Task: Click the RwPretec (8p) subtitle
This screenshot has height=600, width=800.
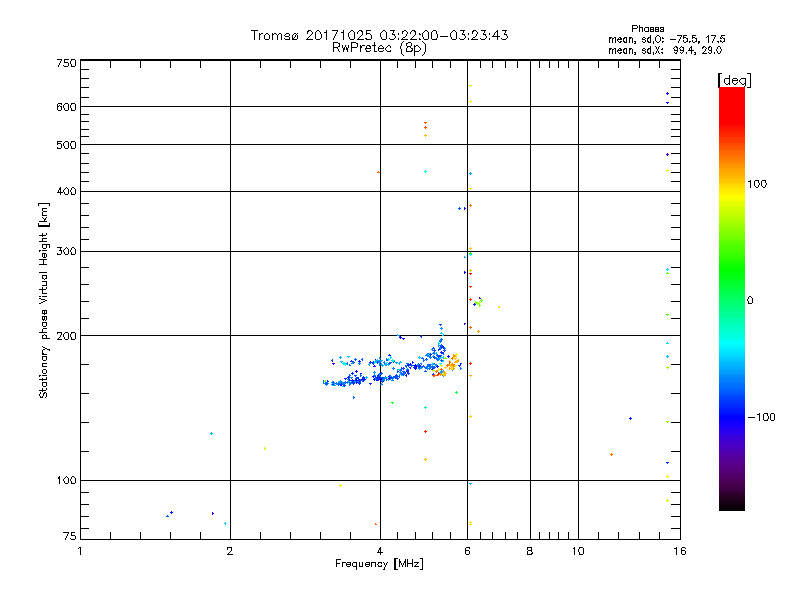Action: (379, 48)
